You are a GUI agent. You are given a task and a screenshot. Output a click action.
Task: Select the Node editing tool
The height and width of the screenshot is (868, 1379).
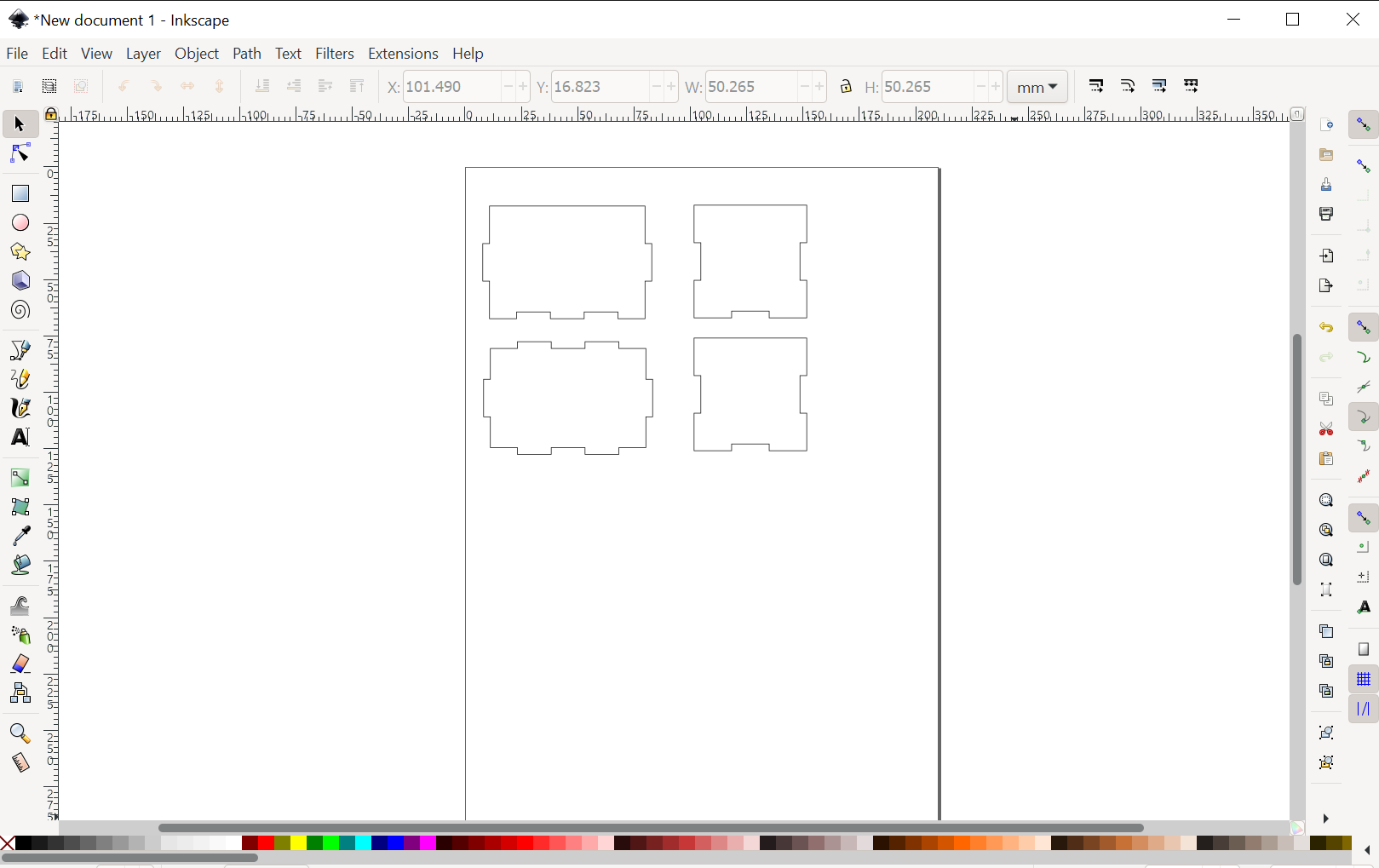(x=20, y=153)
